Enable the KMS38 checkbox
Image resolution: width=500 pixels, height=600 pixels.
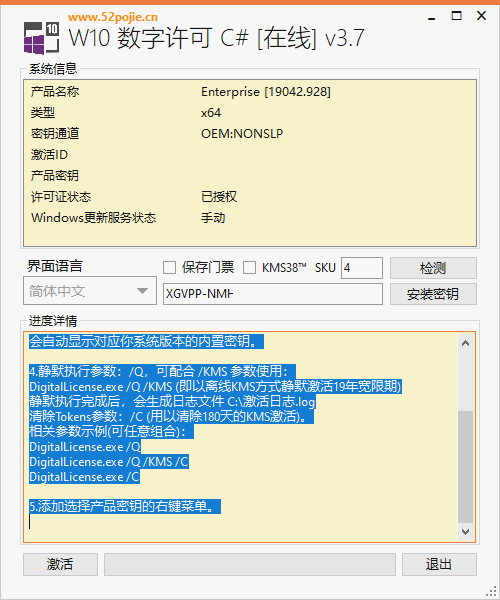[x=249, y=267]
